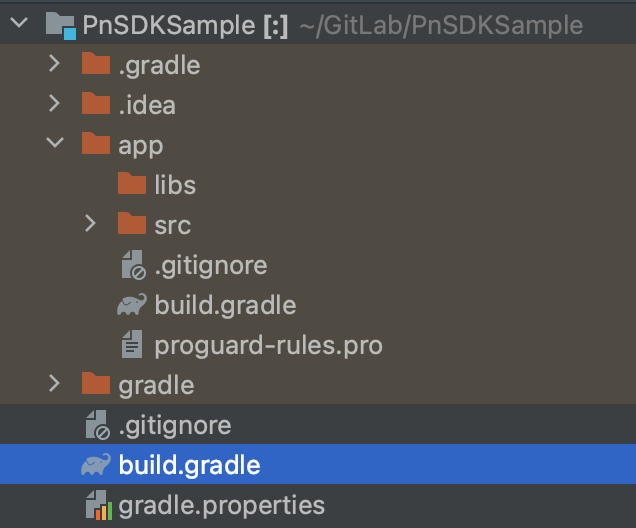636x528 pixels.
Task: Click the libs folder icon
Action: [x=132, y=183]
